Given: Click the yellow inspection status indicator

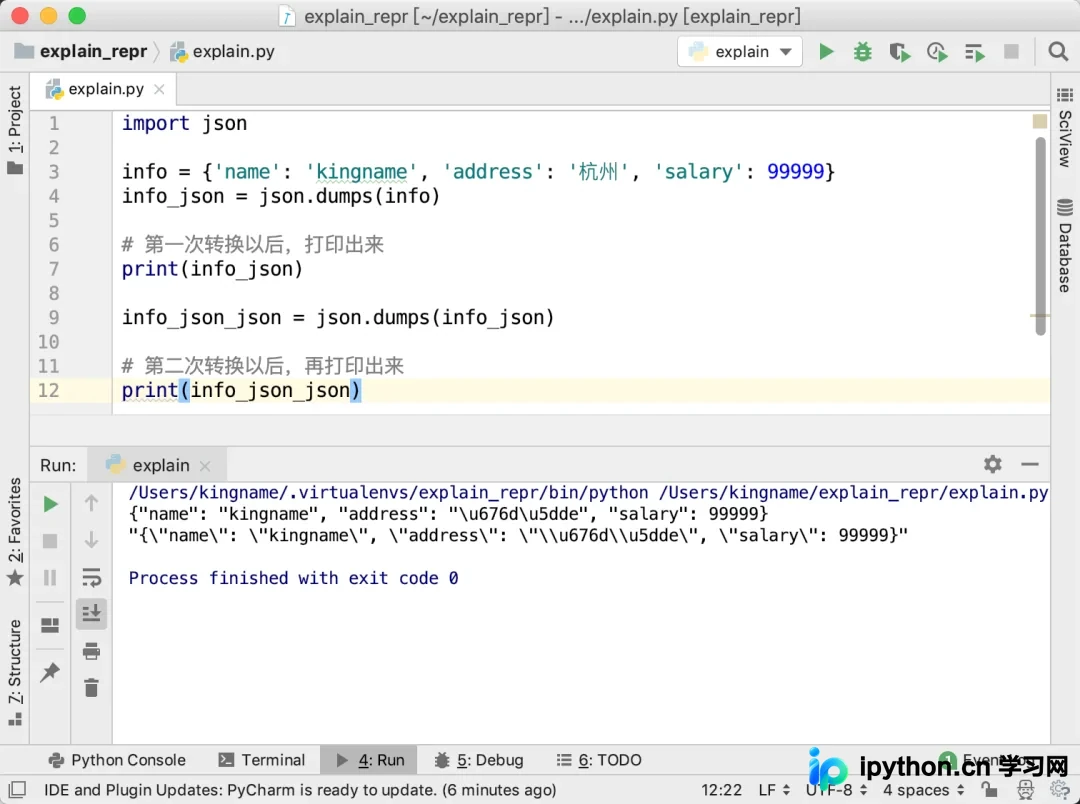Looking at the screenshot, I should 1040,121.
